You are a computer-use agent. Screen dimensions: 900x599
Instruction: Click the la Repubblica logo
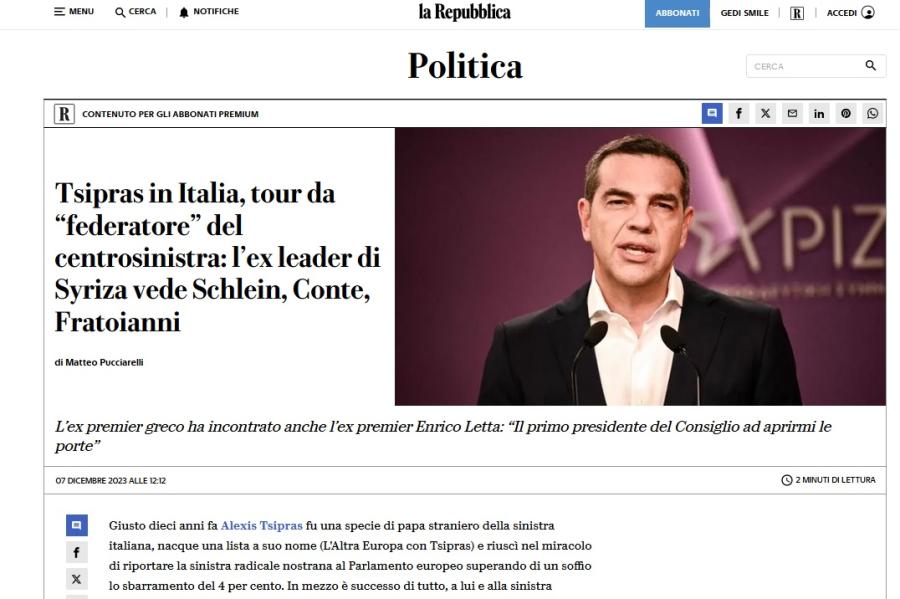(x=464, y=12)
